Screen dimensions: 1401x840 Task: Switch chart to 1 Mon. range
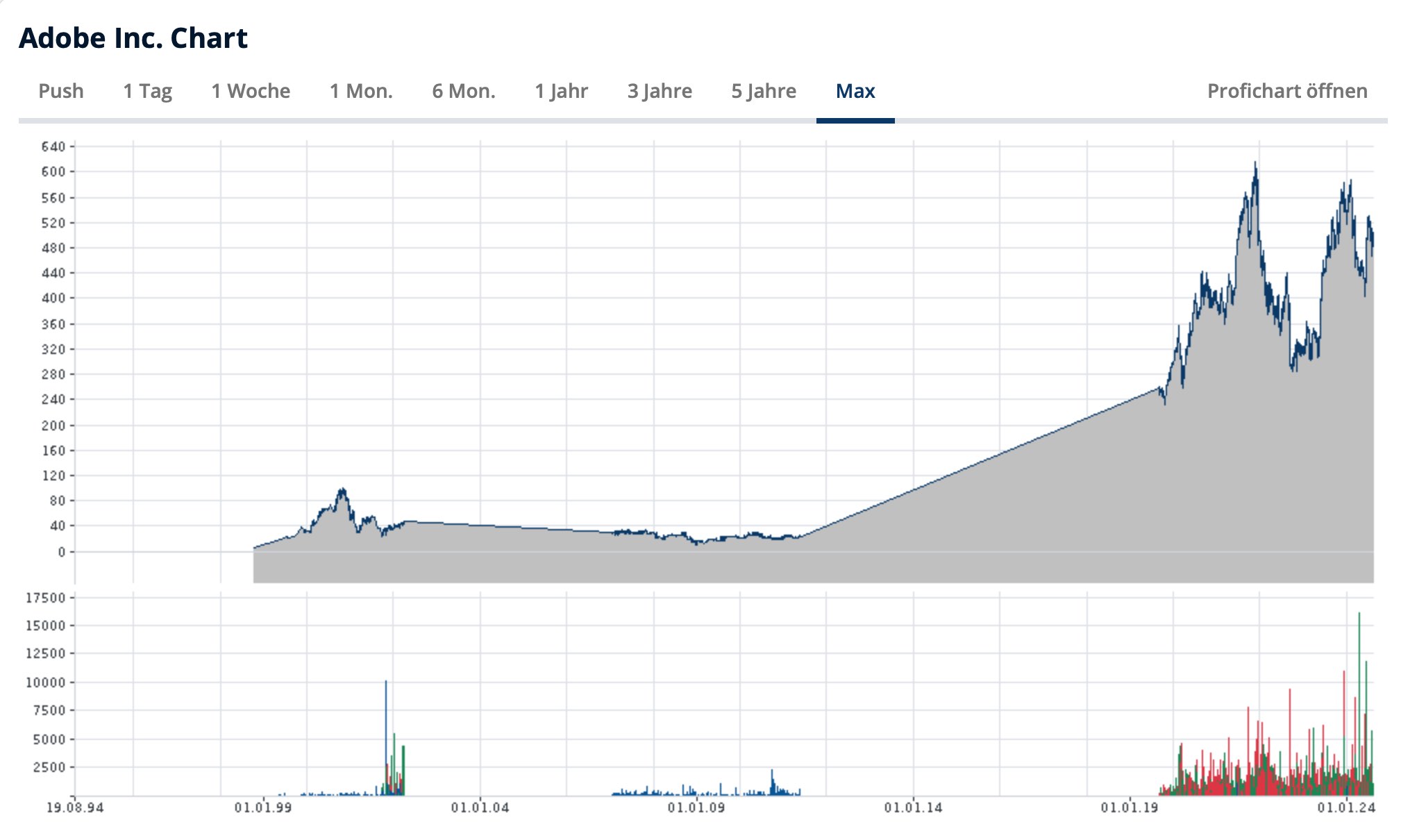361,91
